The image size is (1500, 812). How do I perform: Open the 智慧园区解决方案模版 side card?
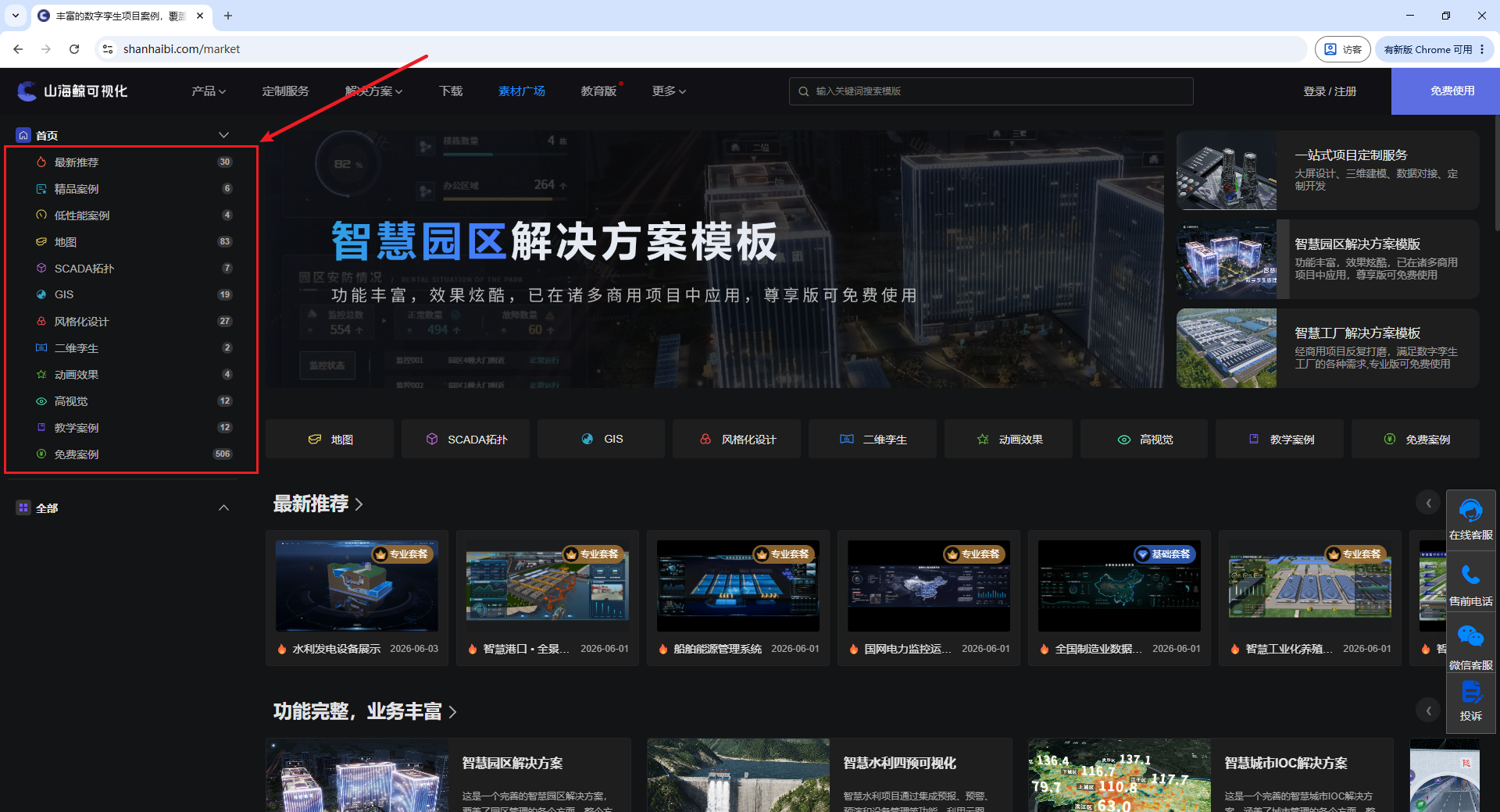[x=1328, y=259]
